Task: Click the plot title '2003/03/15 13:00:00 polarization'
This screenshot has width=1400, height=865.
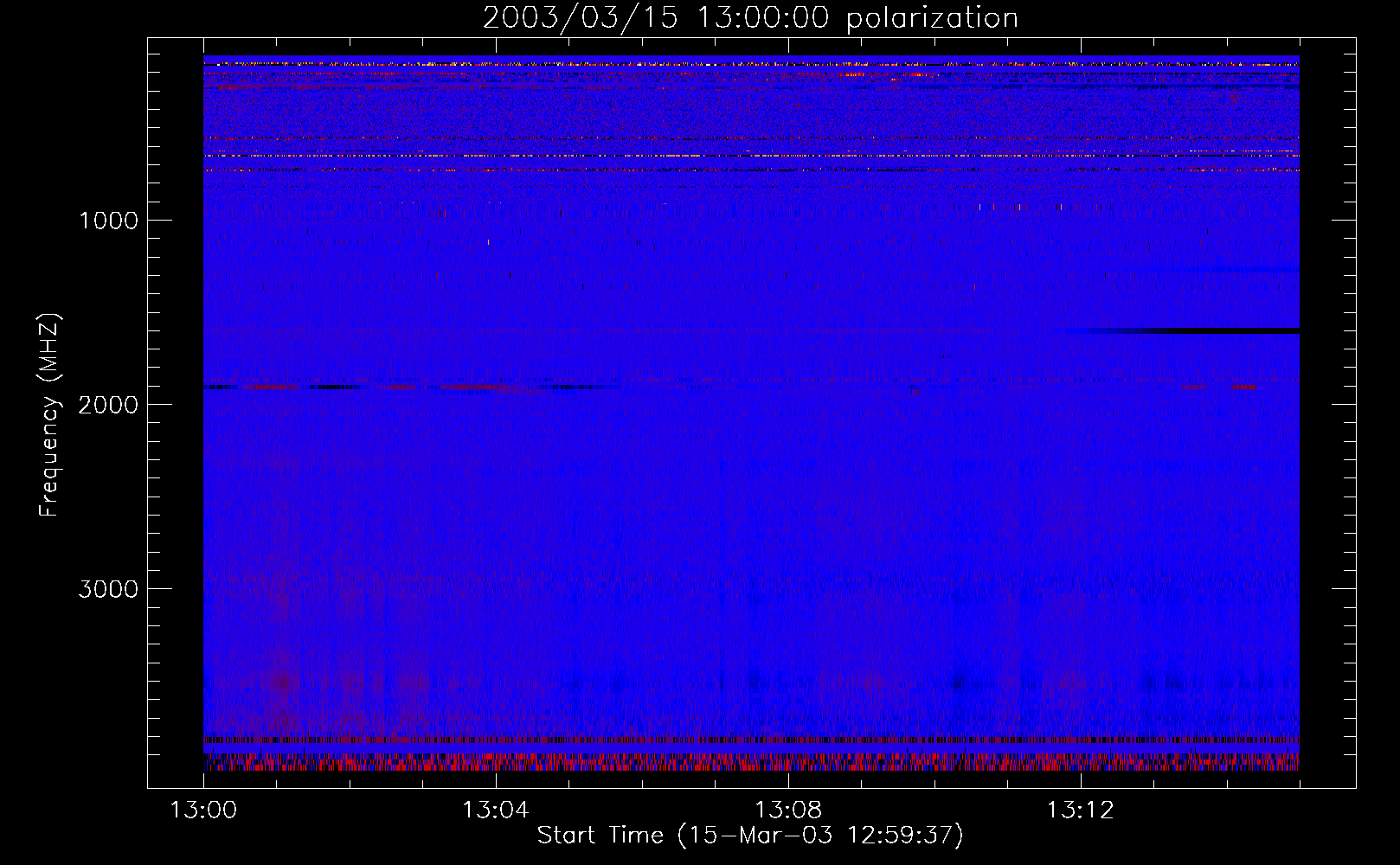Action: 750,18
